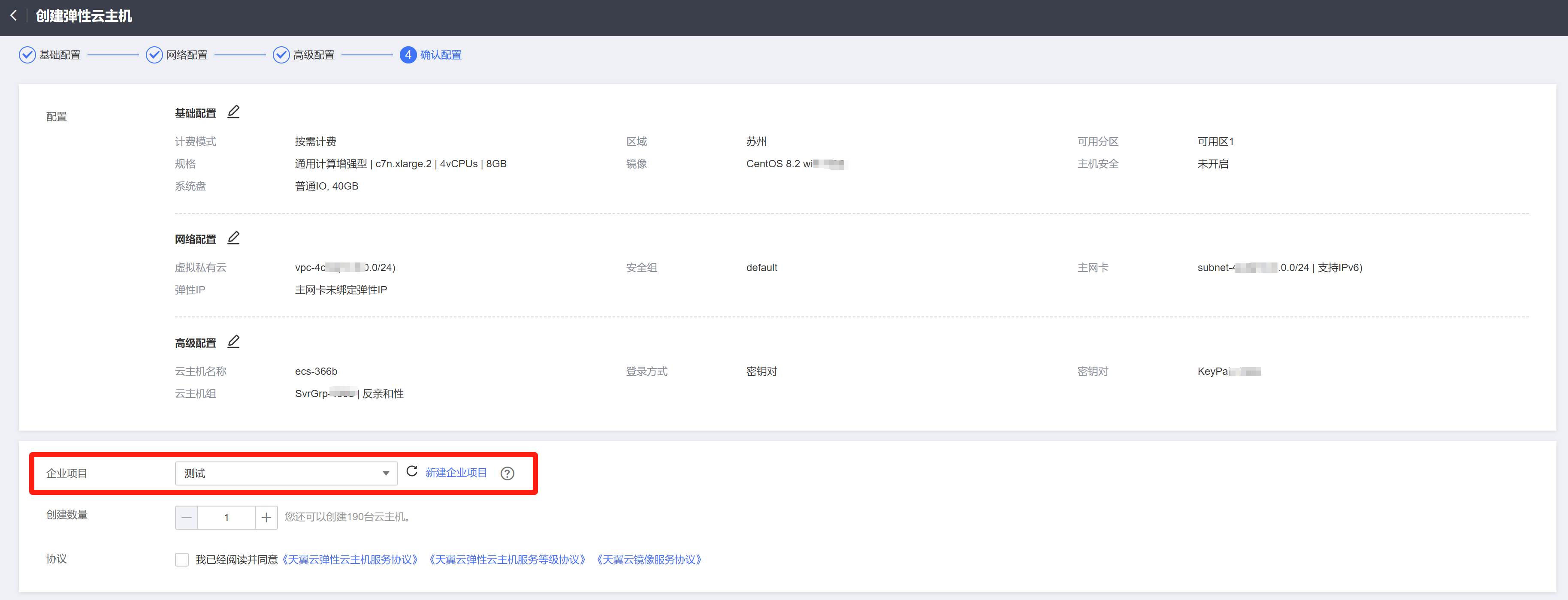Click dropdown arrow in 企业项目 selector
This screenshot has height=600, width=1568.
pos(385,473)
